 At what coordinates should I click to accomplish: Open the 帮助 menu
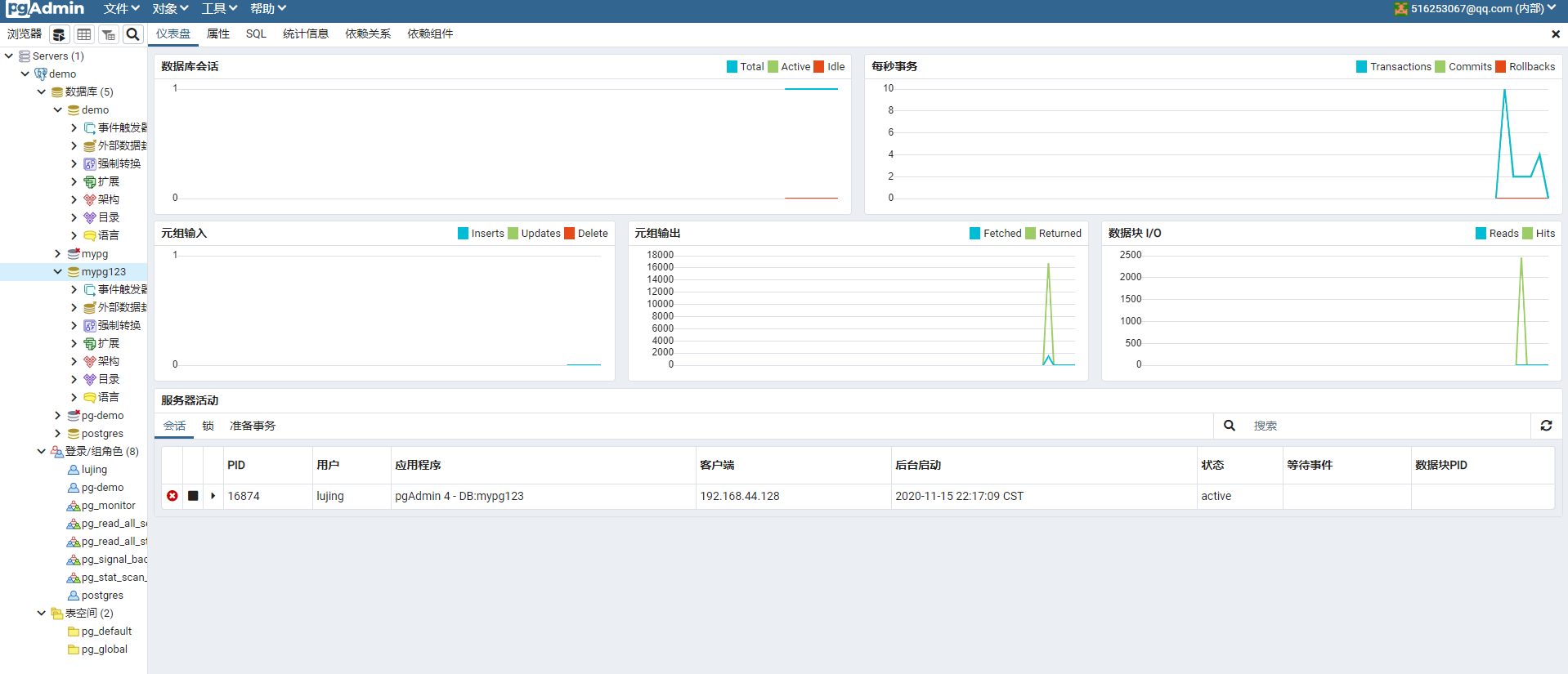[268, 9]
